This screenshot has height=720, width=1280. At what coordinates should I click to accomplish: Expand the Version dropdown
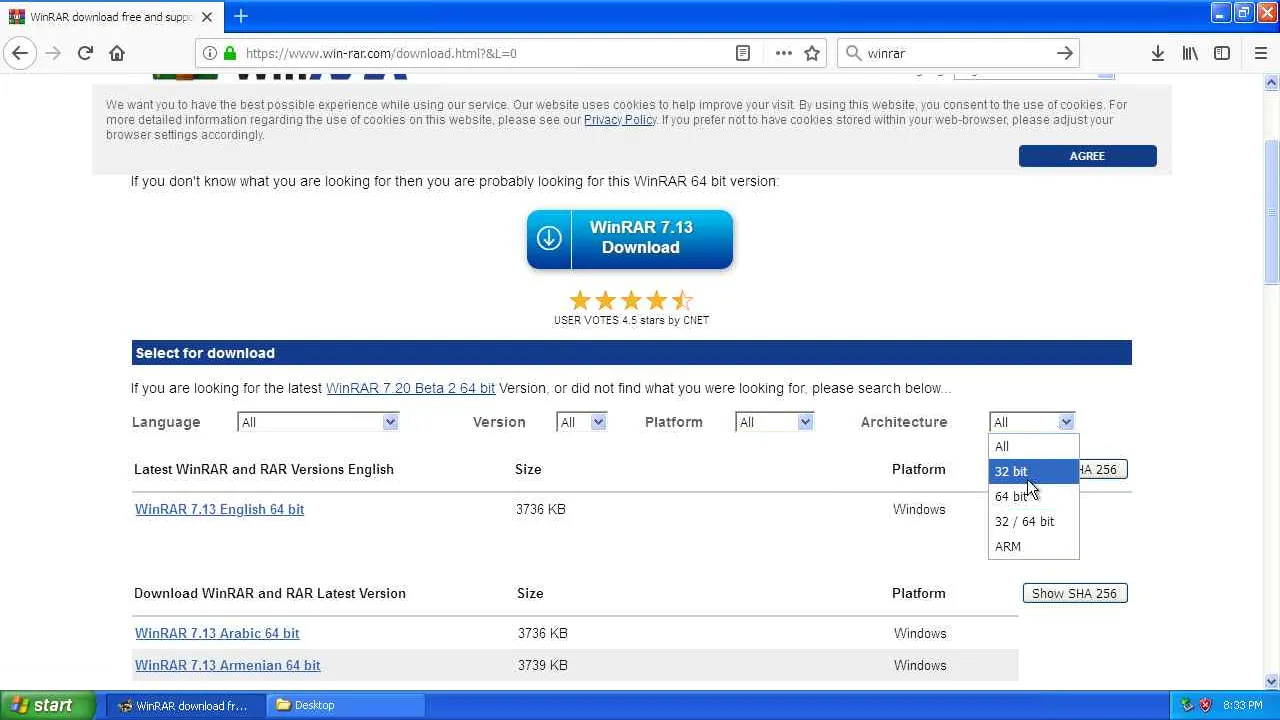click(581, 422)
